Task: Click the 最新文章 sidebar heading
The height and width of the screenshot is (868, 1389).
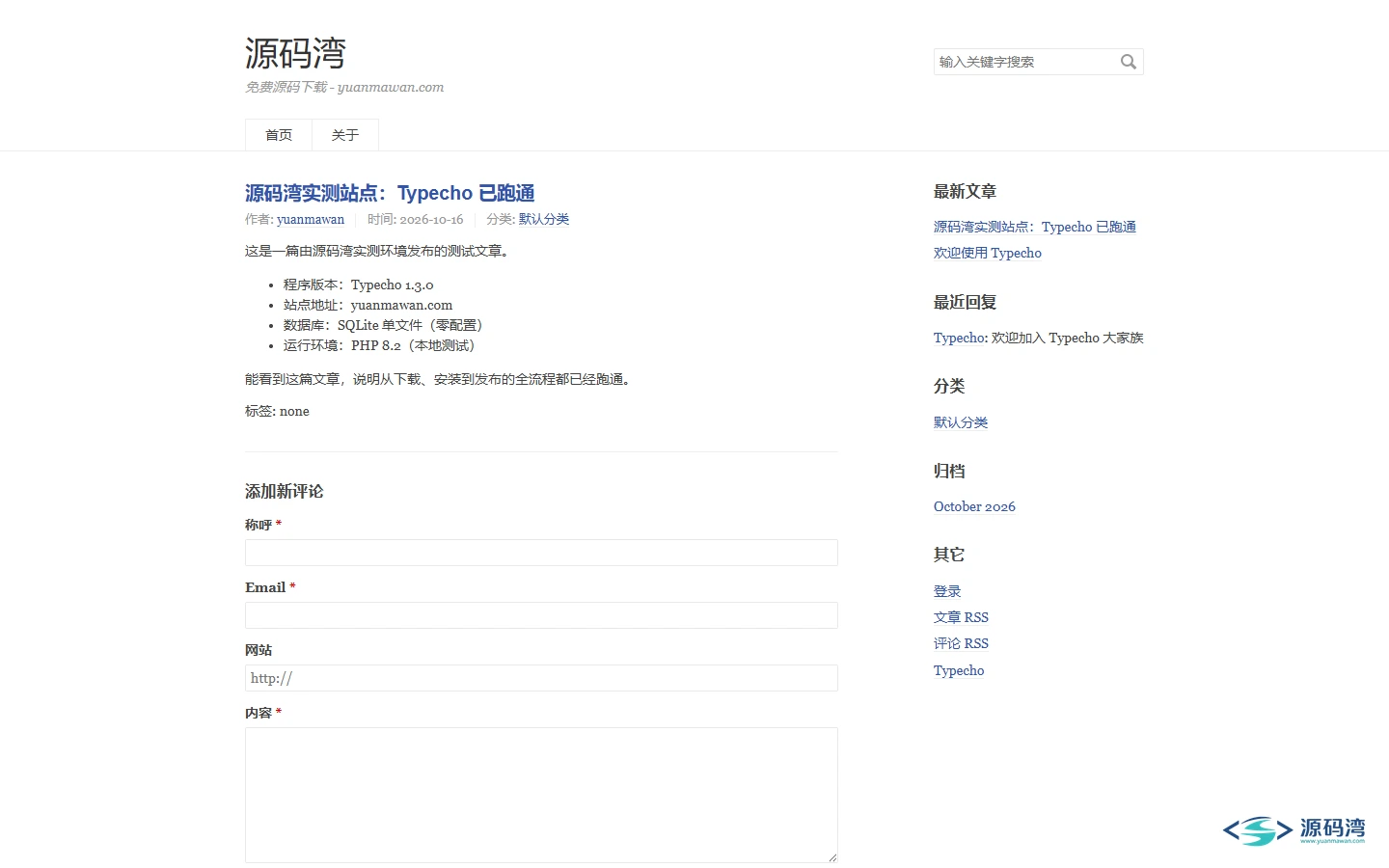Action: coord(965,191)
